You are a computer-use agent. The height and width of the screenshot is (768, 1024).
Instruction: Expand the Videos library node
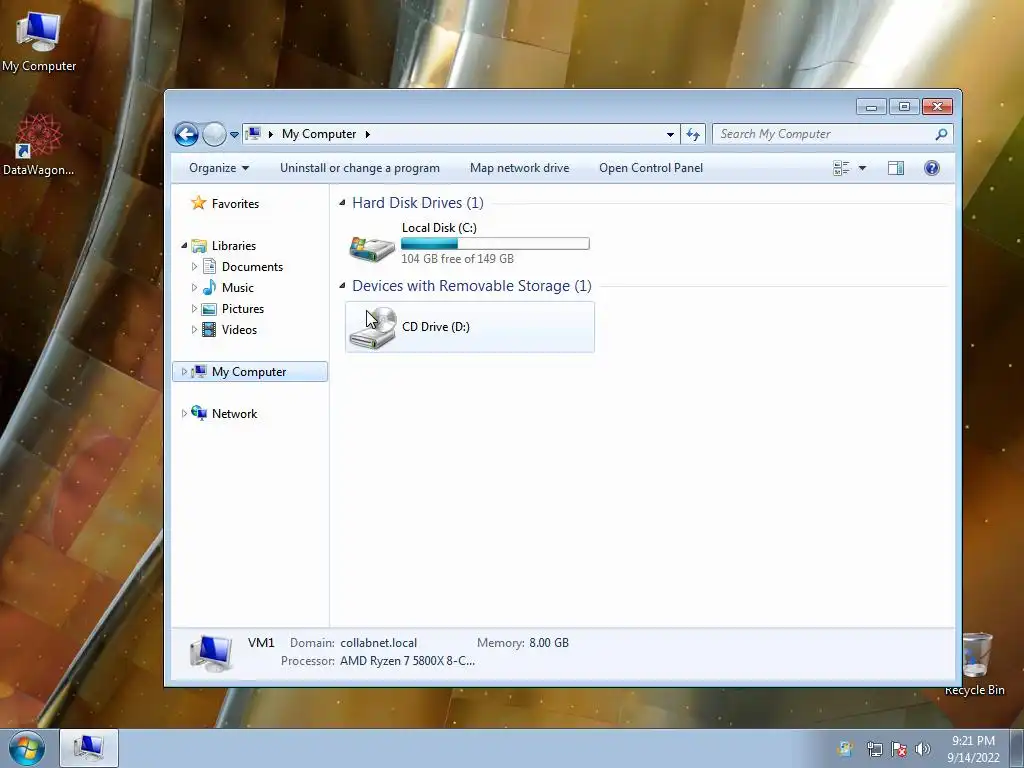[194, 329]
